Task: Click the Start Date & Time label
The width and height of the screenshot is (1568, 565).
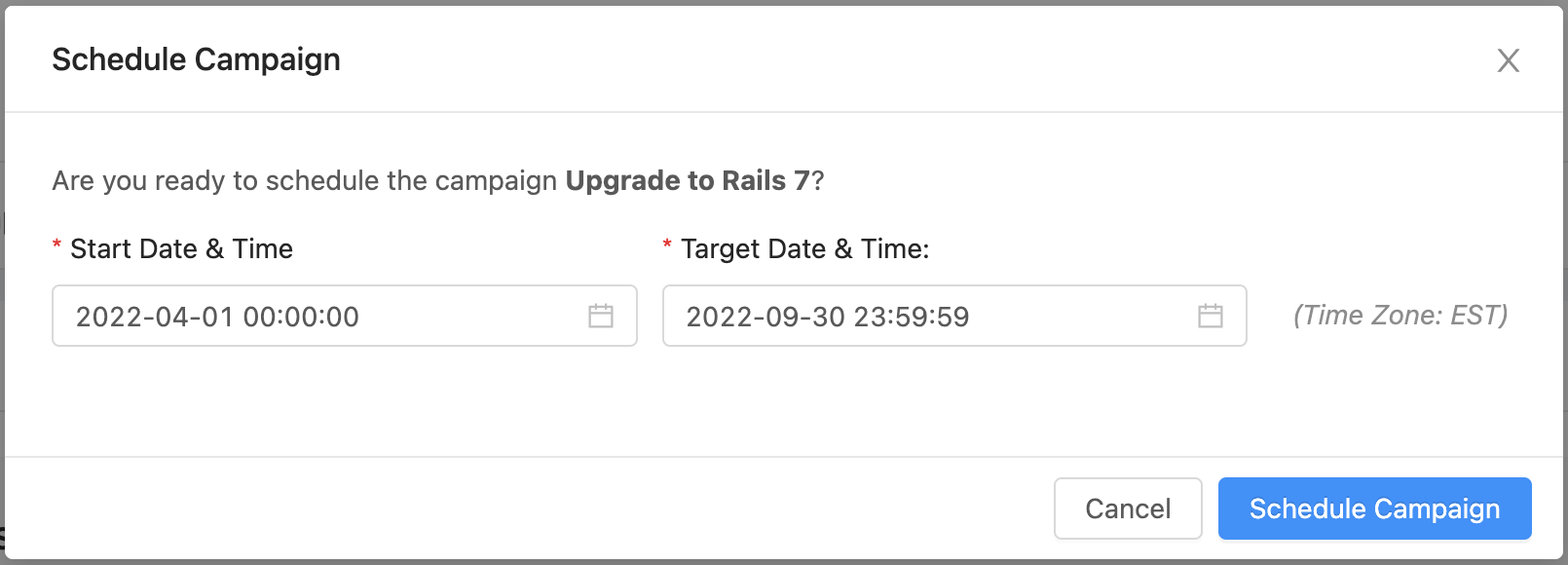Action: click(181, 248)
